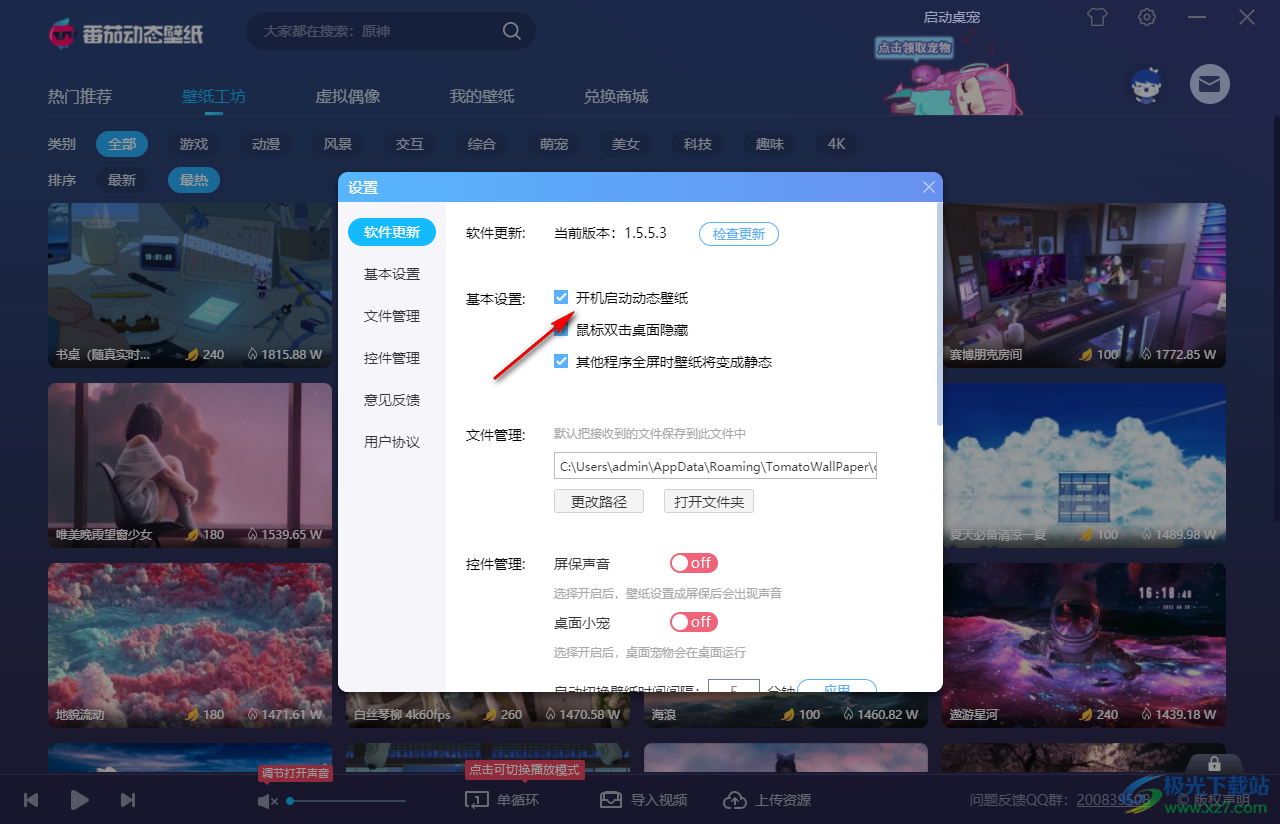
Task: Filter by 萌宠 category
Action: pos(554,144)
